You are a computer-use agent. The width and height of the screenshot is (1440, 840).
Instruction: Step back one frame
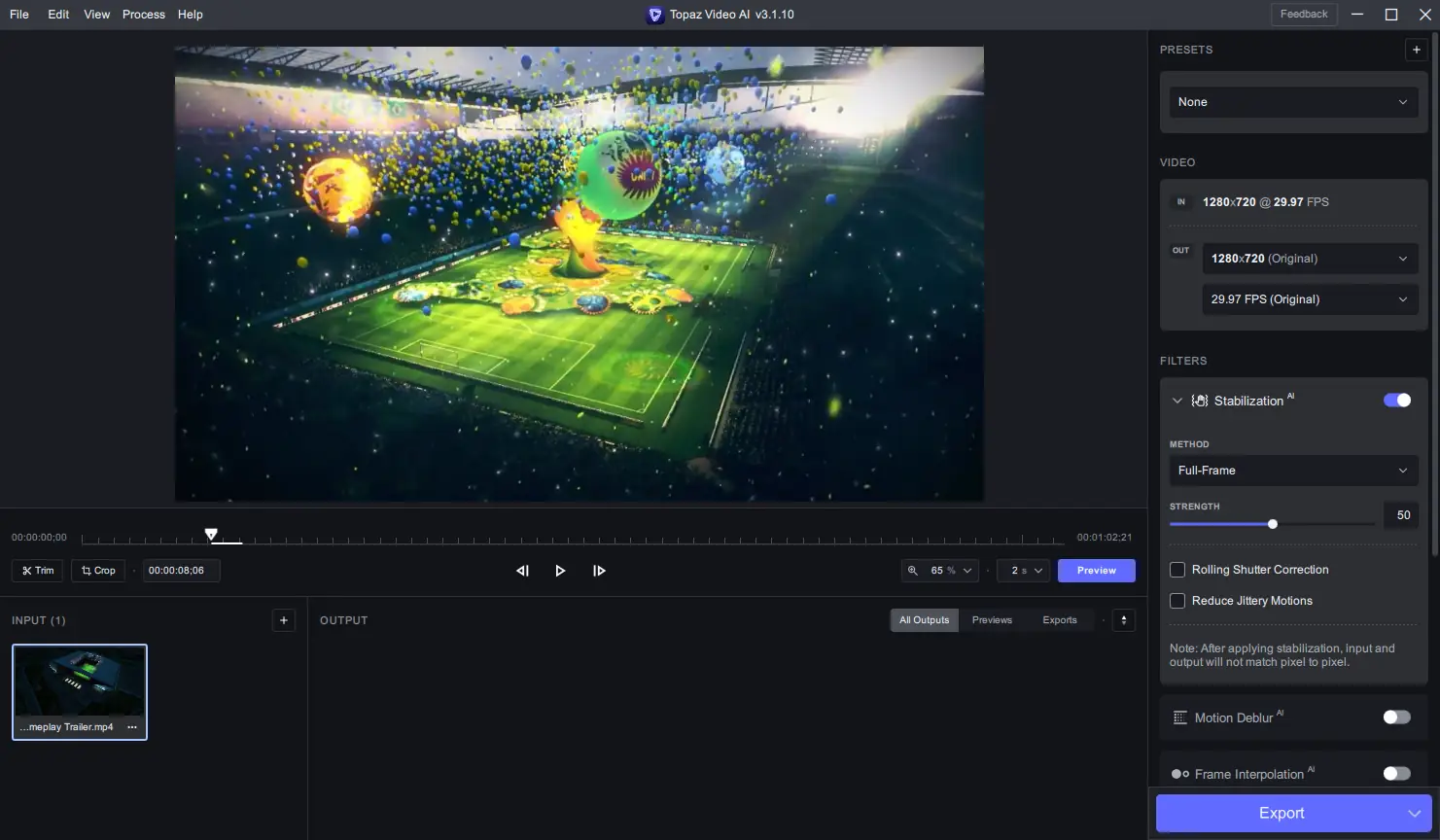pyautogui.click(x=522, y=571)
